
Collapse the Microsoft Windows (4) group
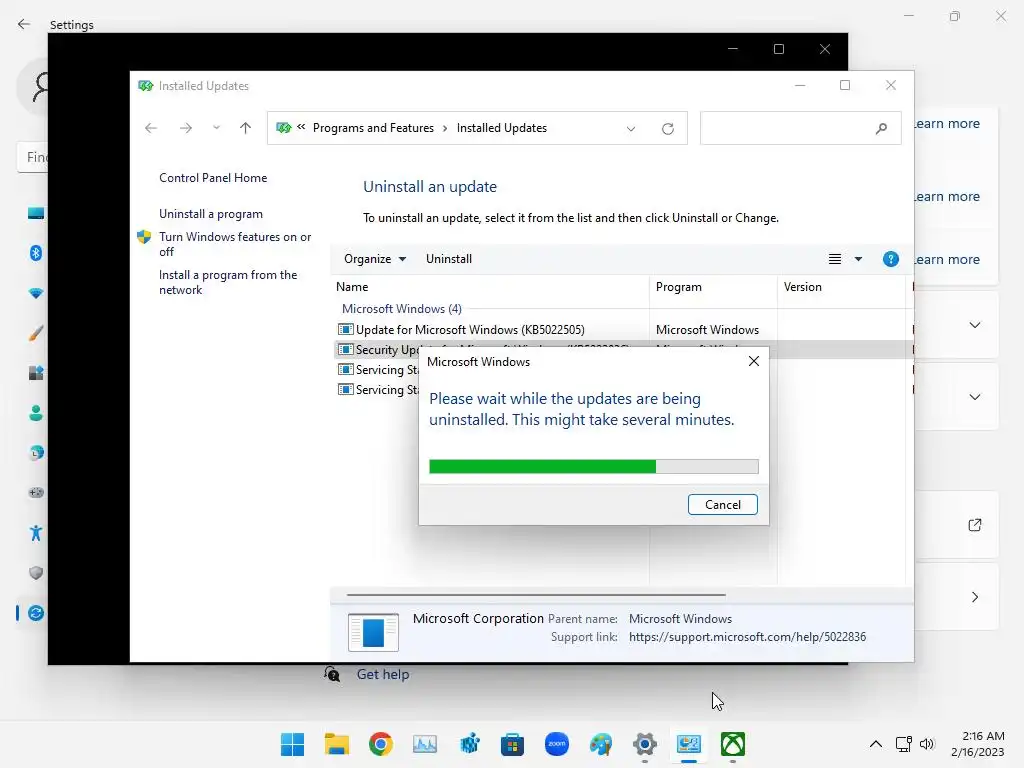[402, 308]
